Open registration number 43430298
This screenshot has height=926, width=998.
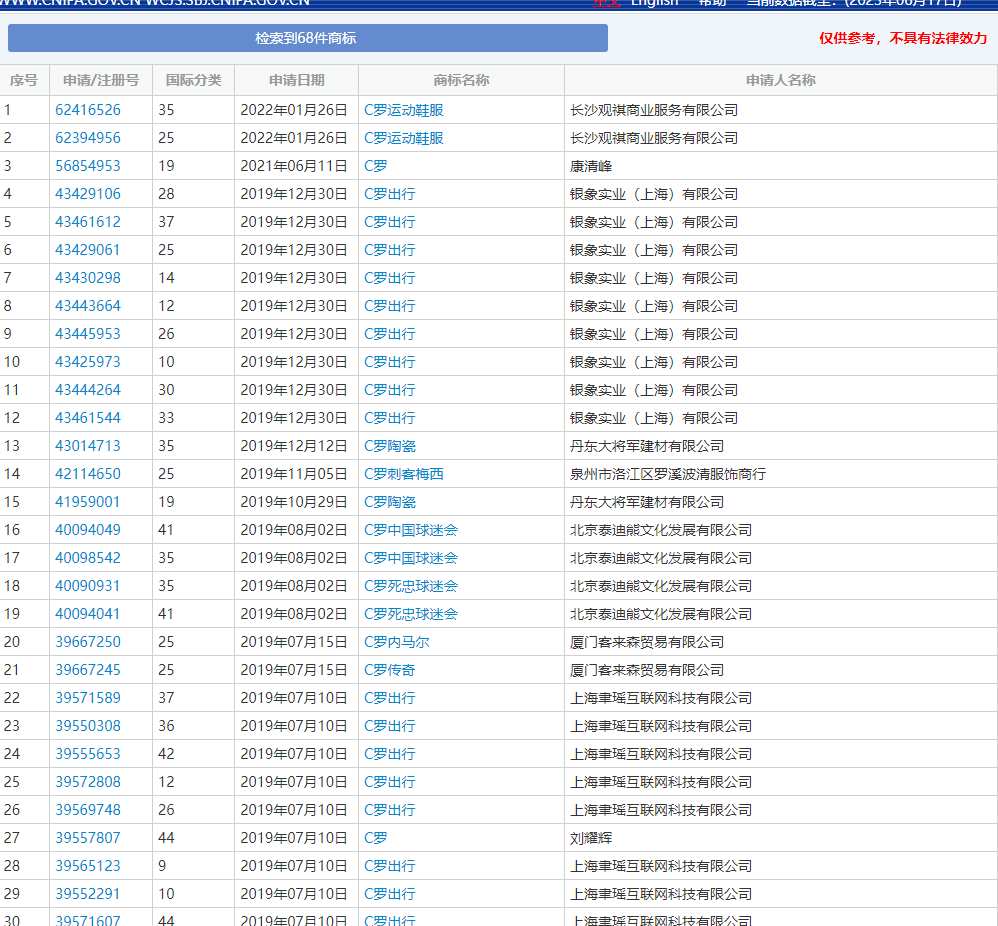tap(88, 278)
